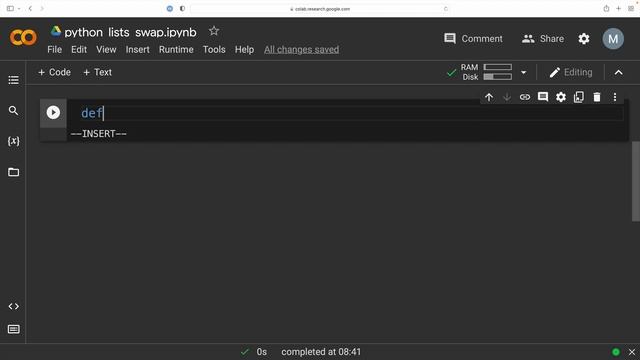
Task: Add a new Text cell
Action: [97, 72]
